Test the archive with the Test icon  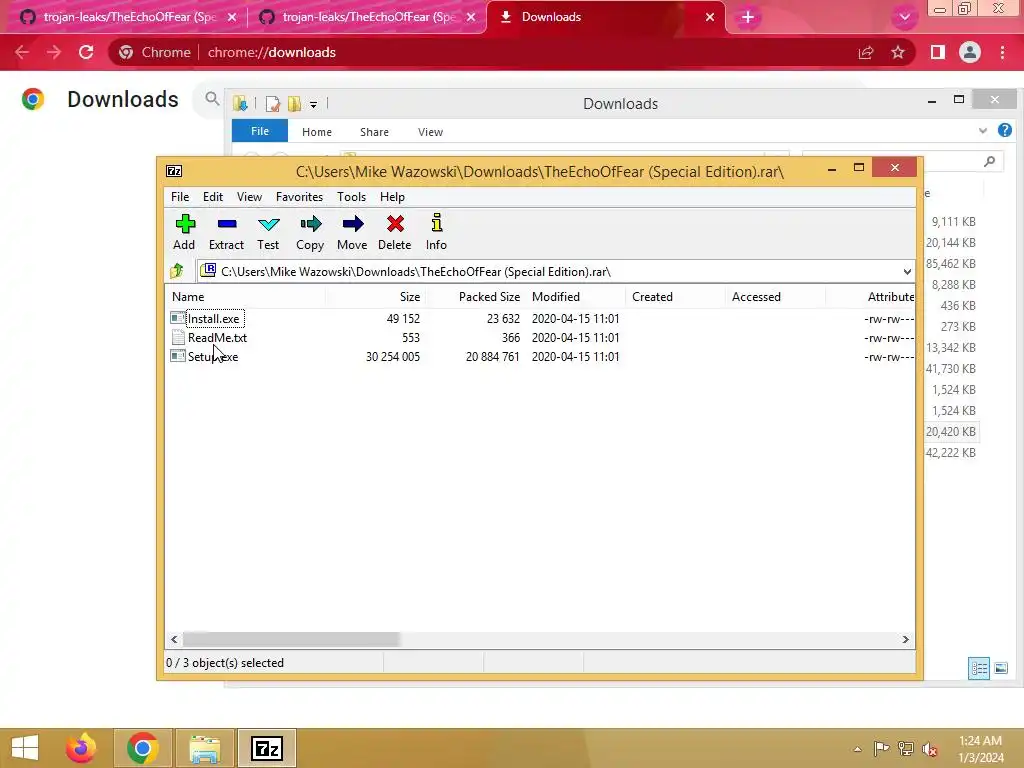tap(268, 232)
